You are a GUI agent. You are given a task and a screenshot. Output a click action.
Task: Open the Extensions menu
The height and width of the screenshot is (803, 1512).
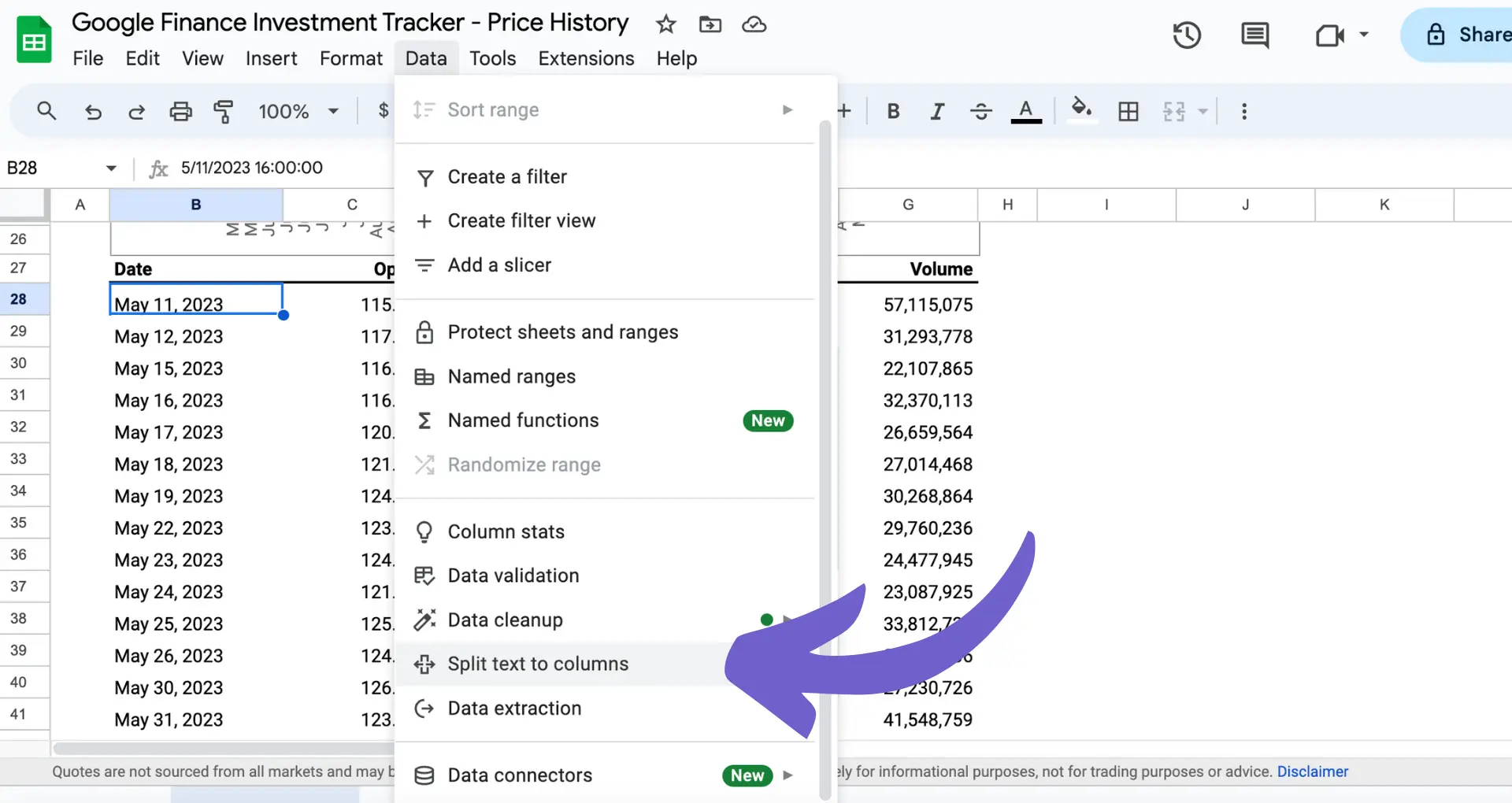(x=586, y=58)
